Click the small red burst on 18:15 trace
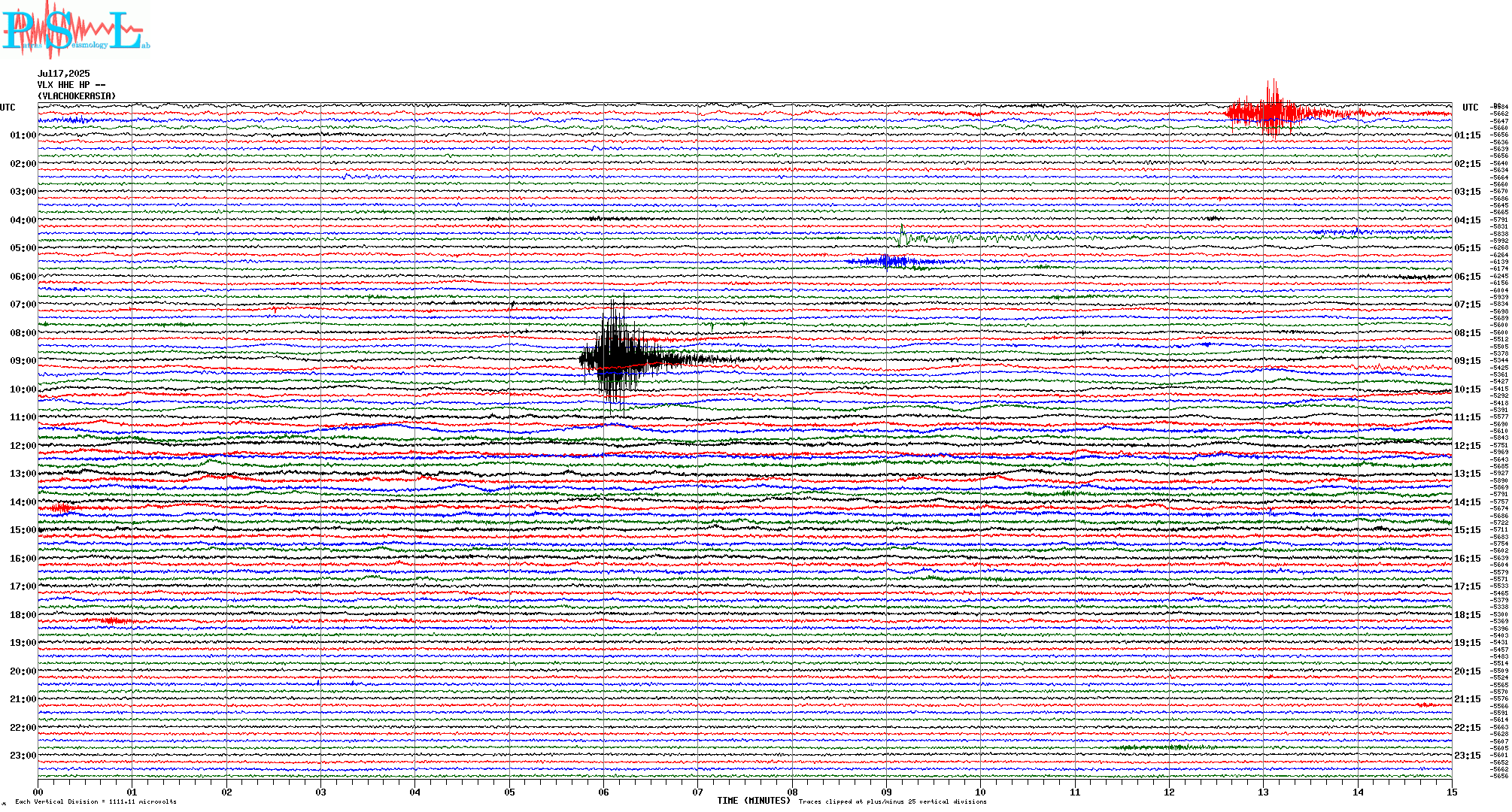1512x812 pixels. tap(114, 621)
